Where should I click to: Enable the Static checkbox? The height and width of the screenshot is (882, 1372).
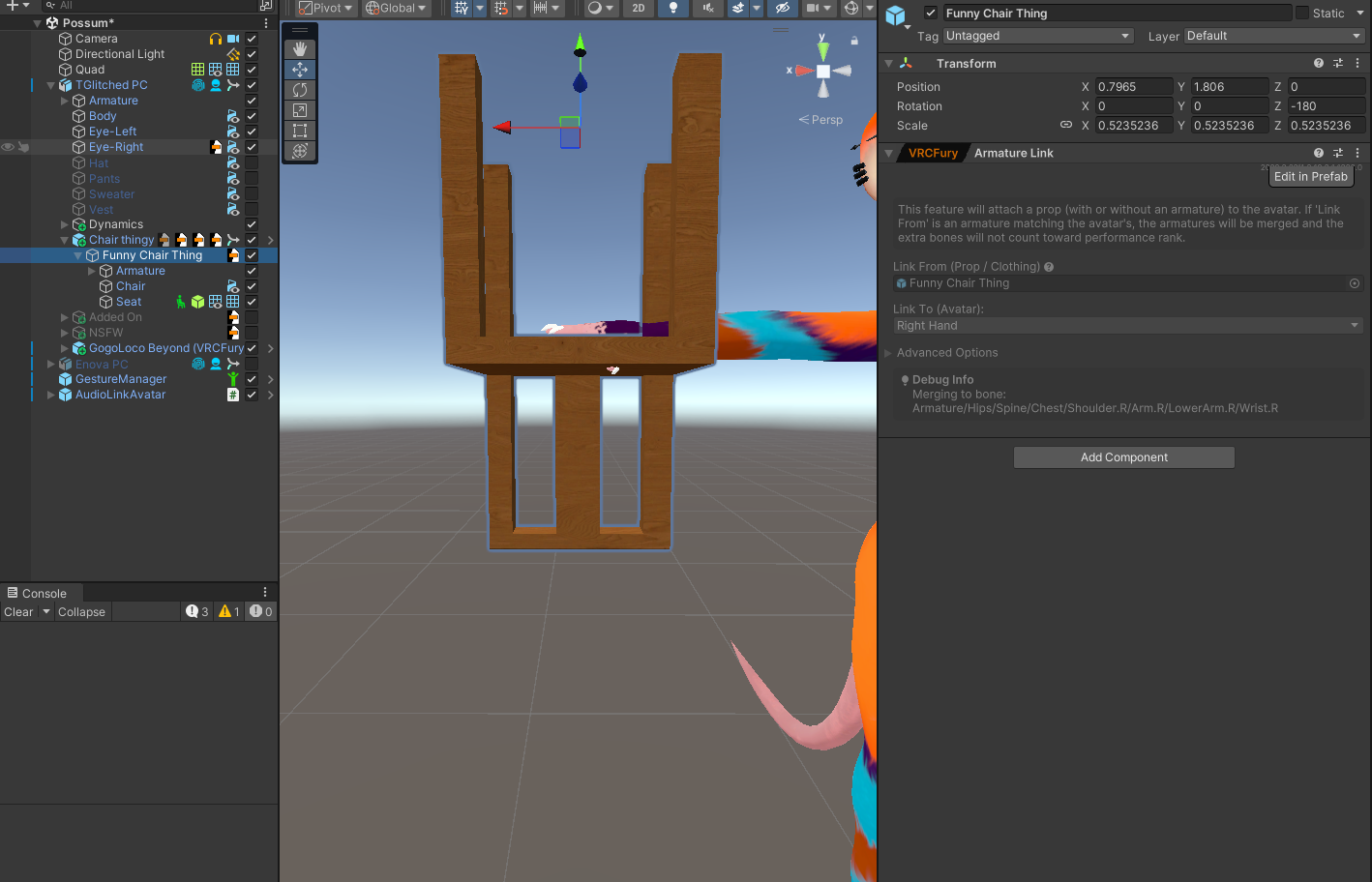coord(1302,13)
